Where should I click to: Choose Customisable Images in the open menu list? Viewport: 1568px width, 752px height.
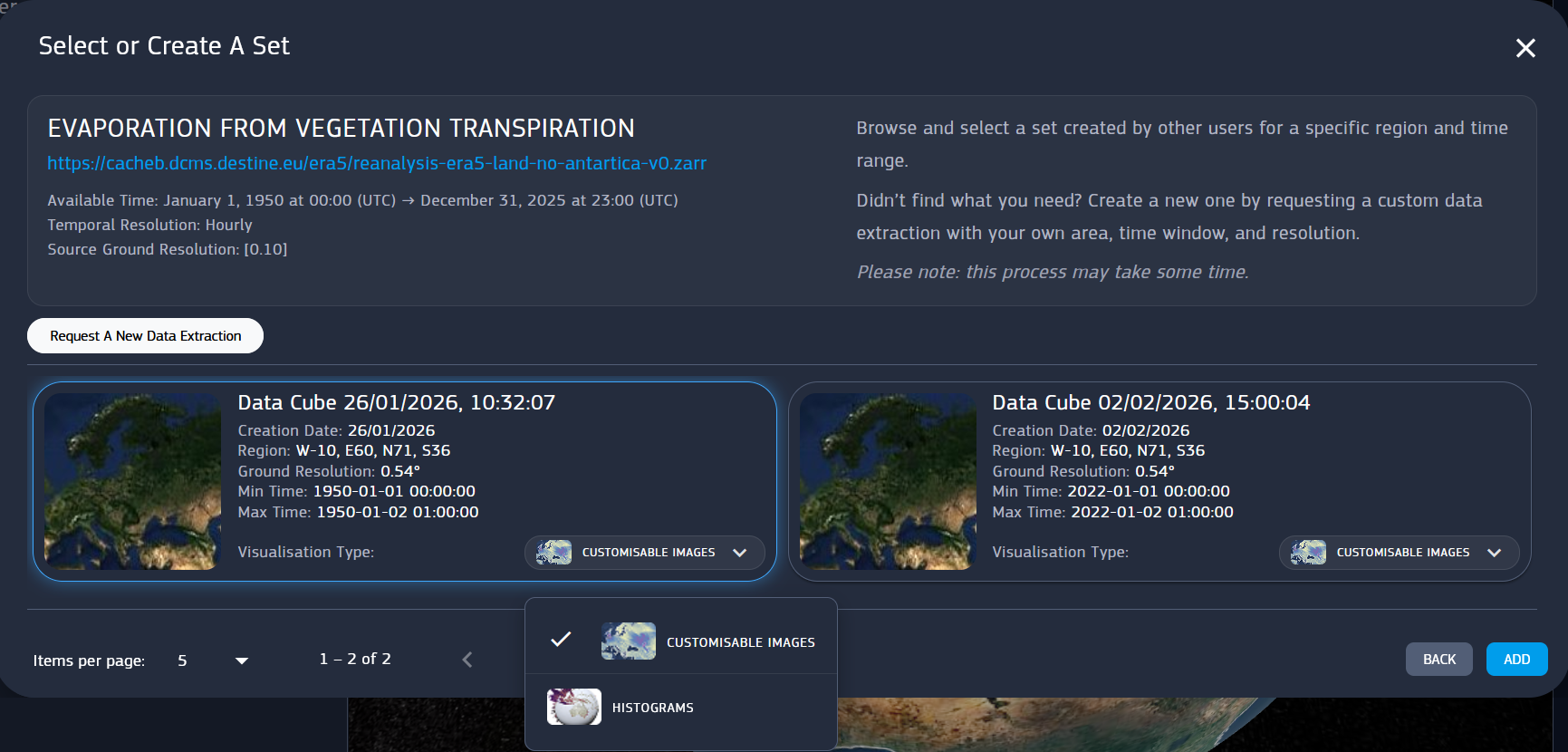coord(740,642)
